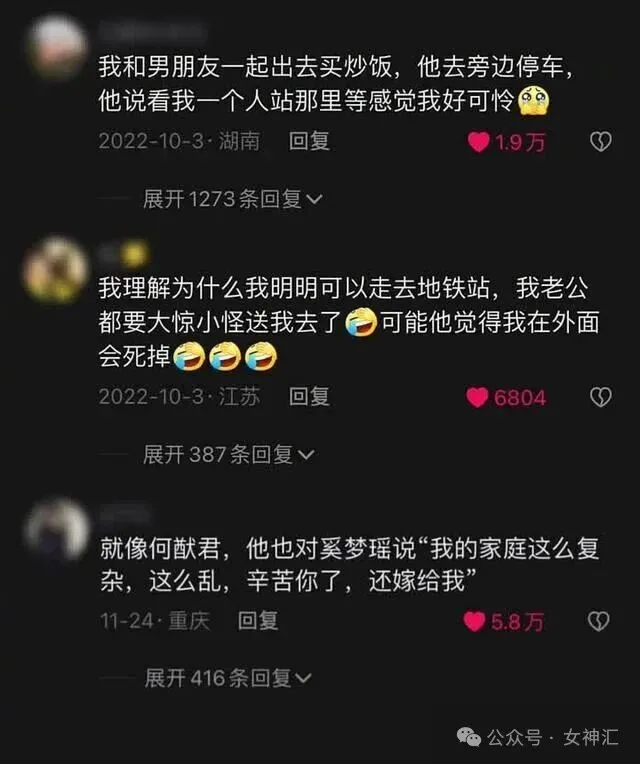Reply to the 湖南 fried rice comment
Image resolution: width=640 pixels, height=764 pixels.
tap(309, 141)
